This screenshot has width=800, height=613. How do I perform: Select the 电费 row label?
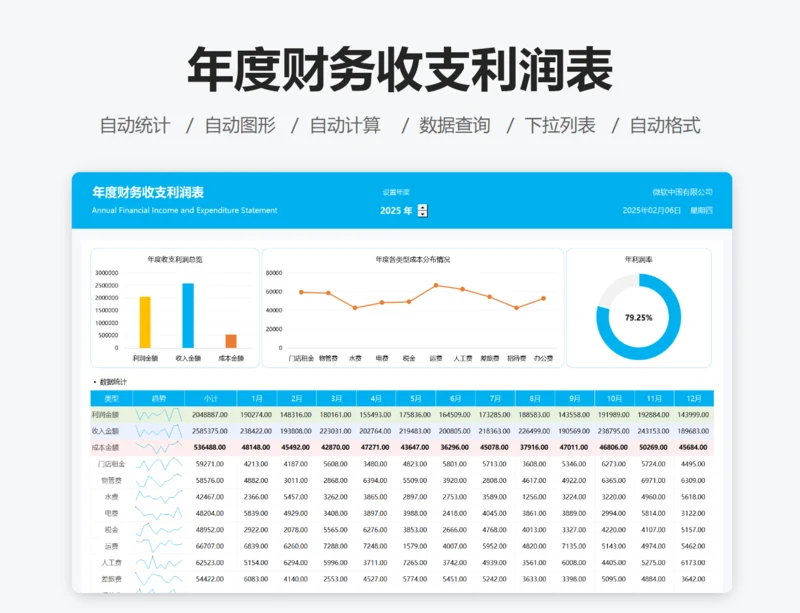pyautogui.click(x=111, y=513)
